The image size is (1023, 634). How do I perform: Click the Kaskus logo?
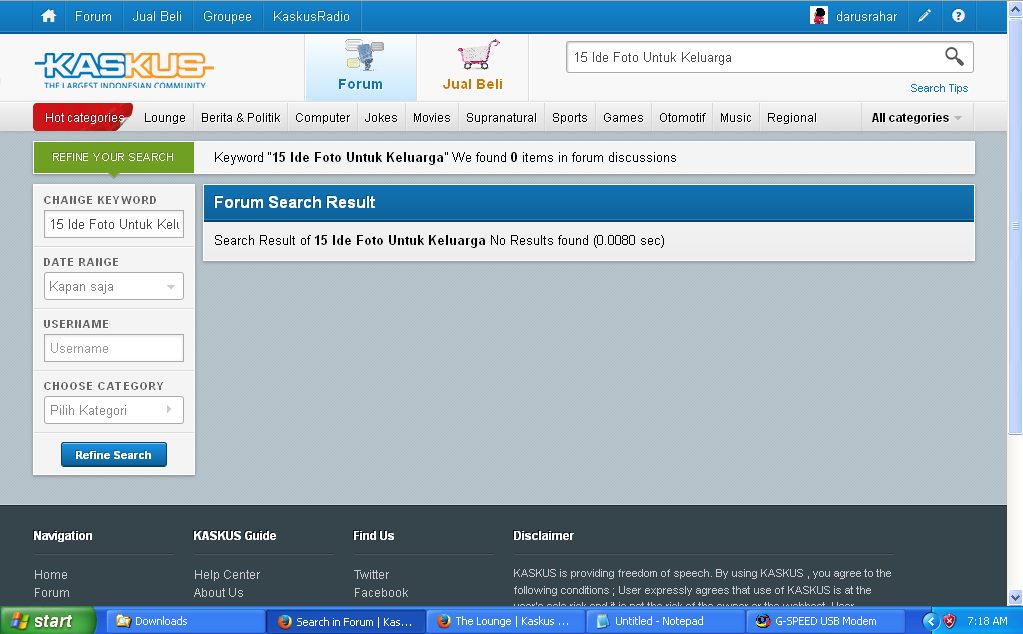click(124, 70)
